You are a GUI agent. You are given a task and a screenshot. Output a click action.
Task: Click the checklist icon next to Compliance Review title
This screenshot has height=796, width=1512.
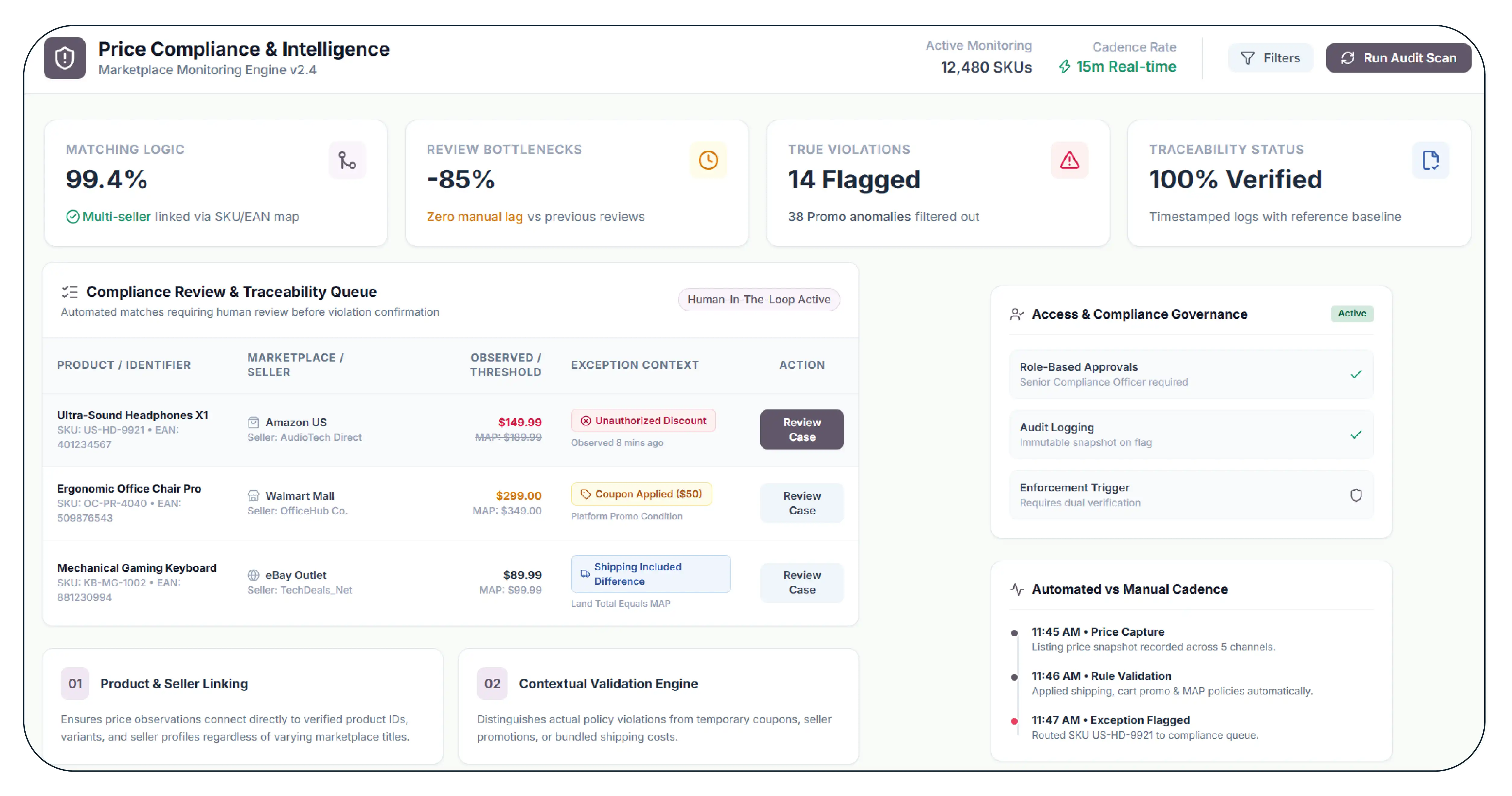70,292
